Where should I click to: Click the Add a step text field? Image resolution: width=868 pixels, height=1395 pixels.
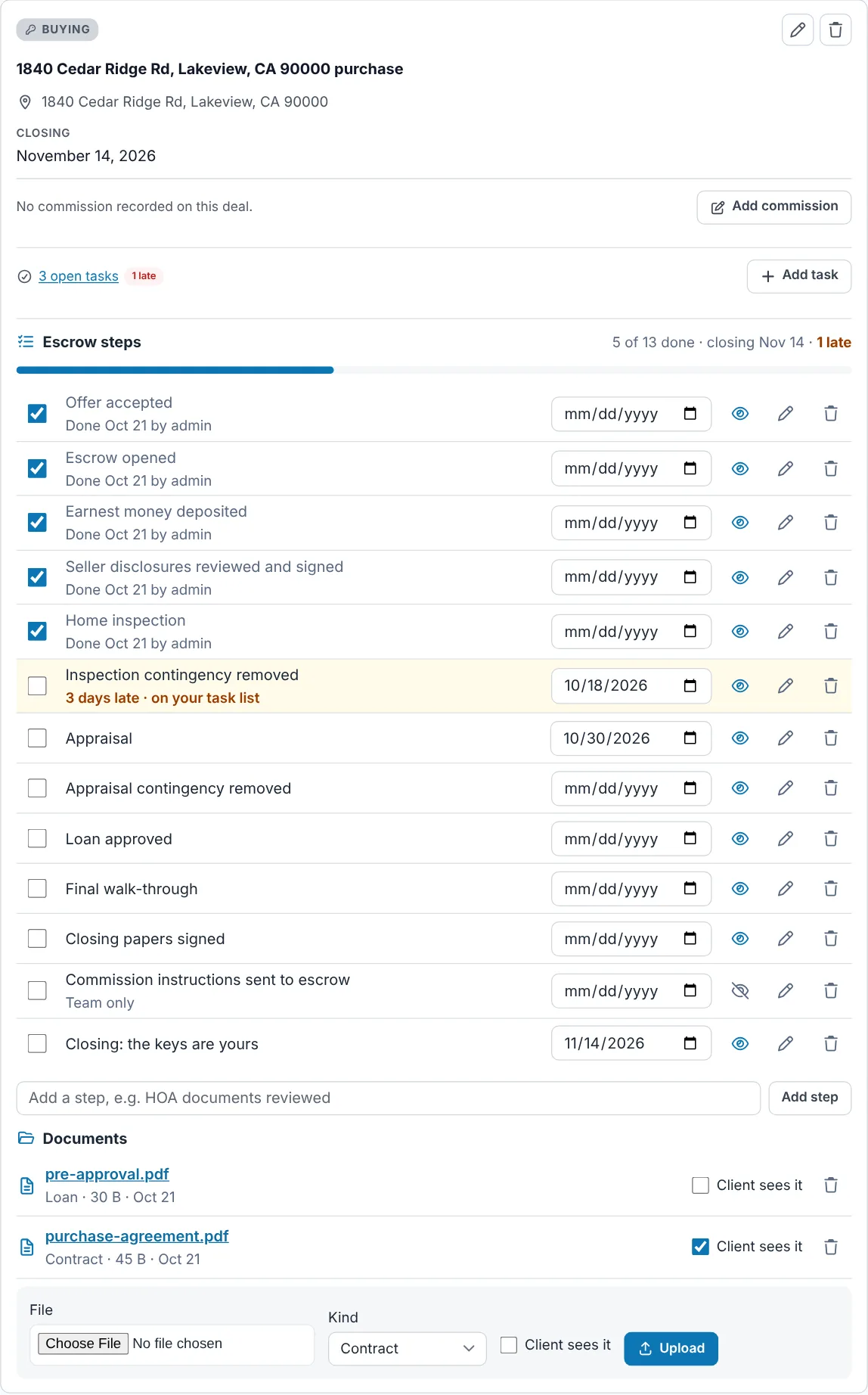tap(388, 1098)
